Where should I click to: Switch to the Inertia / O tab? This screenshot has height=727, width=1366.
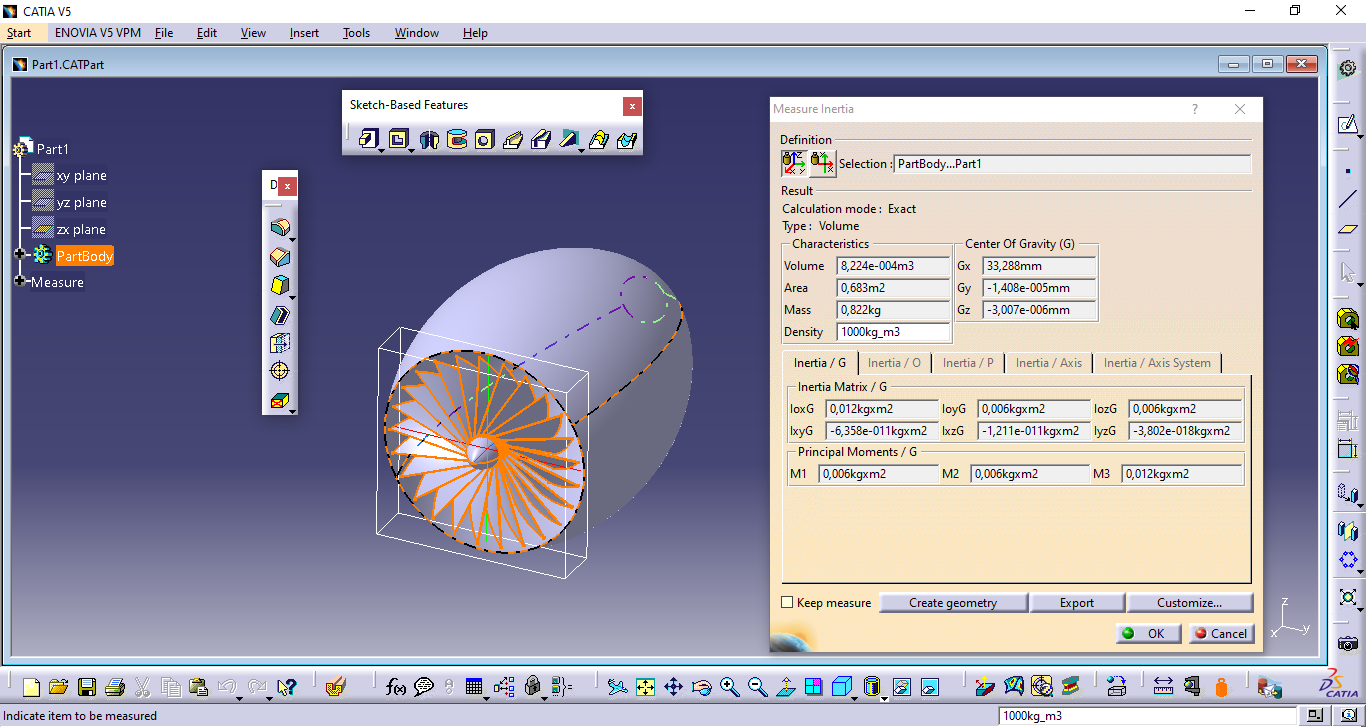(x=894, y=363)
